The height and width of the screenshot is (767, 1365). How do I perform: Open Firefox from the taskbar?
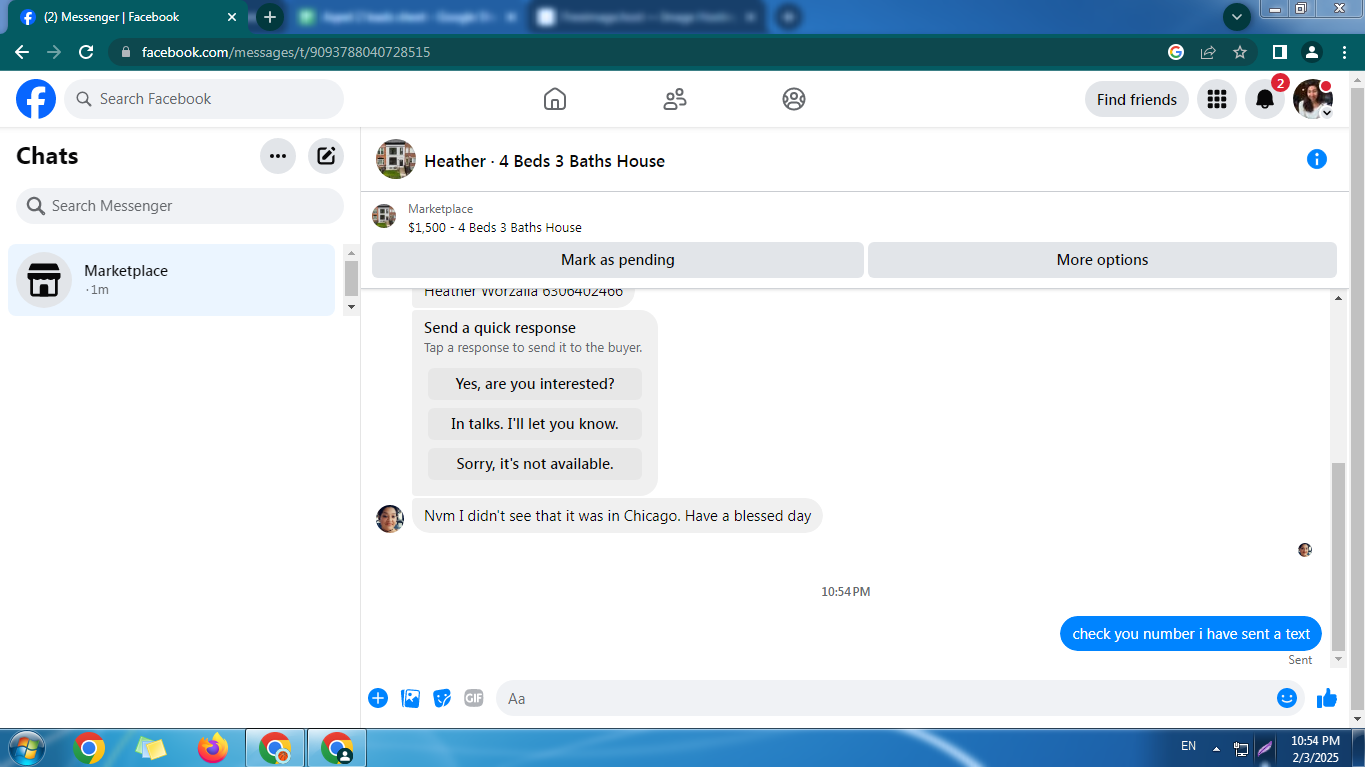212,748
